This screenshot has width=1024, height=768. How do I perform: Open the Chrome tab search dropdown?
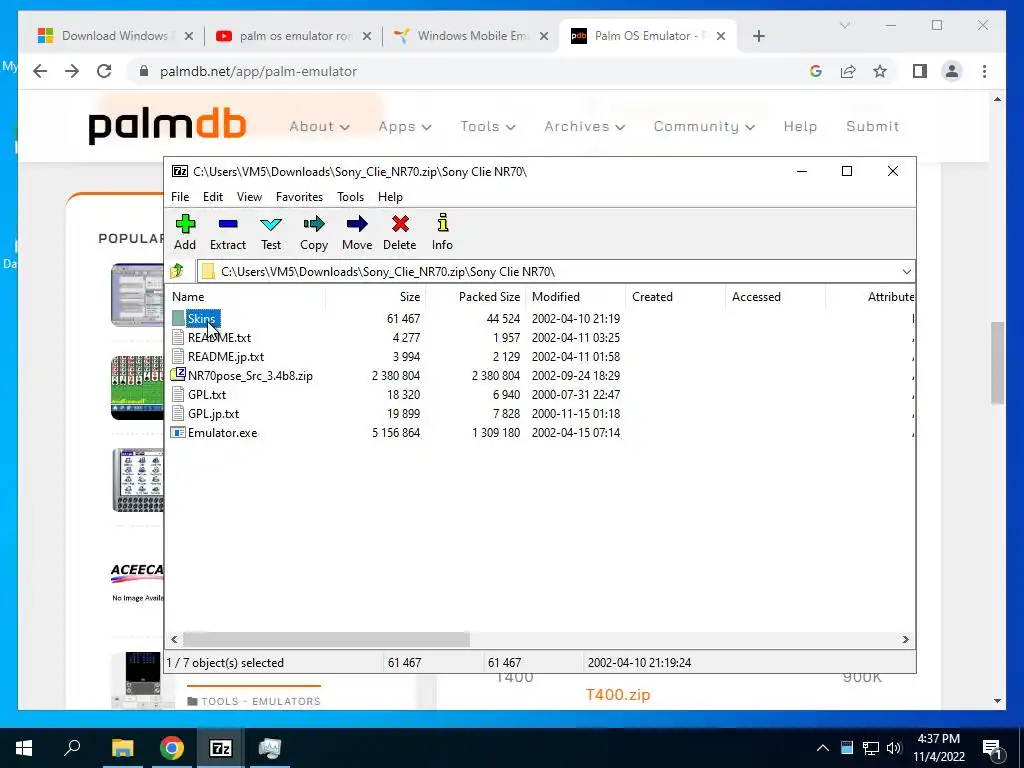[844, 25]
